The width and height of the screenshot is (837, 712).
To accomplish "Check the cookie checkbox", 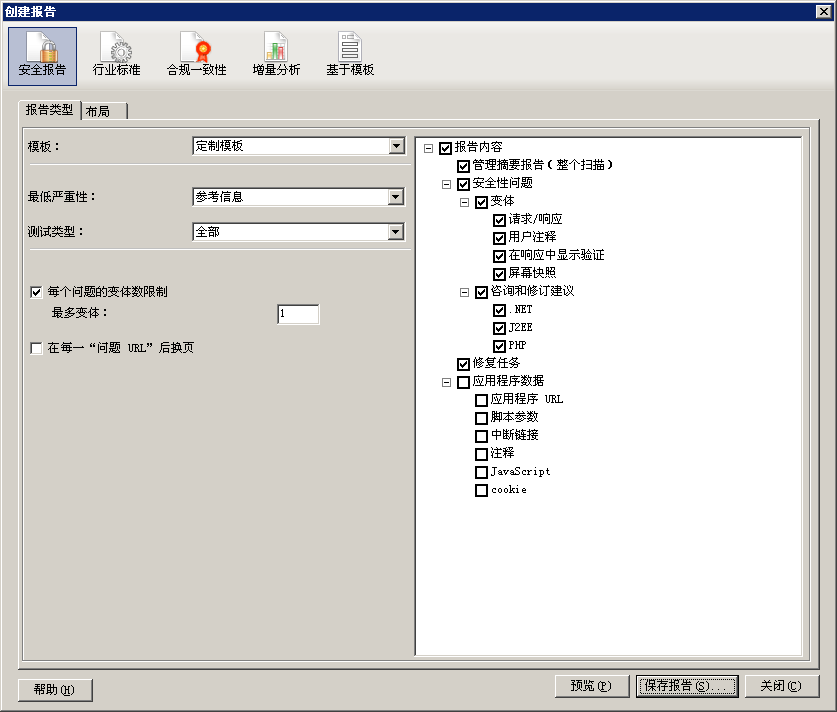I will pos(481,491).
